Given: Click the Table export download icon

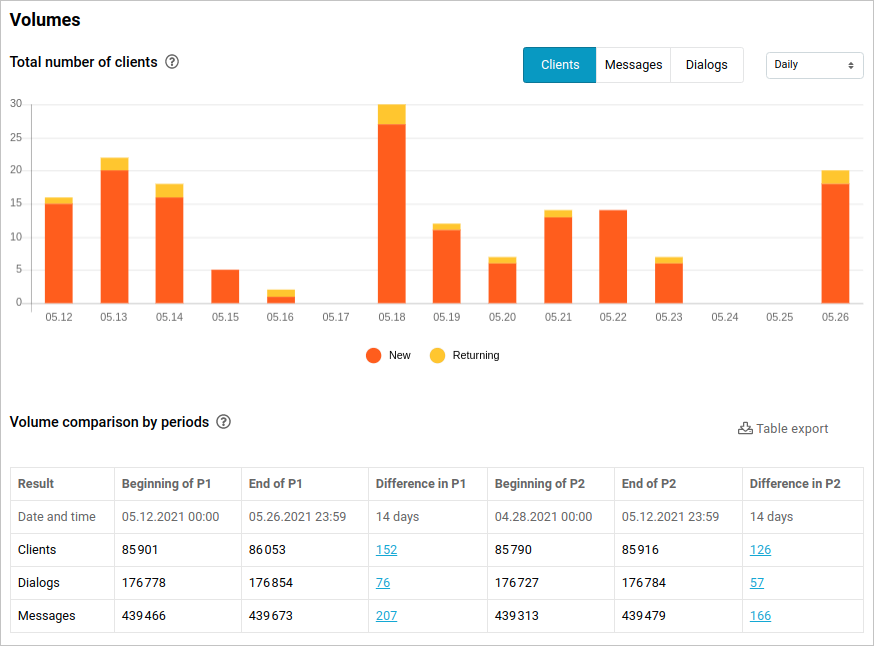Looking at the screenshot, I should coord(745,428).
